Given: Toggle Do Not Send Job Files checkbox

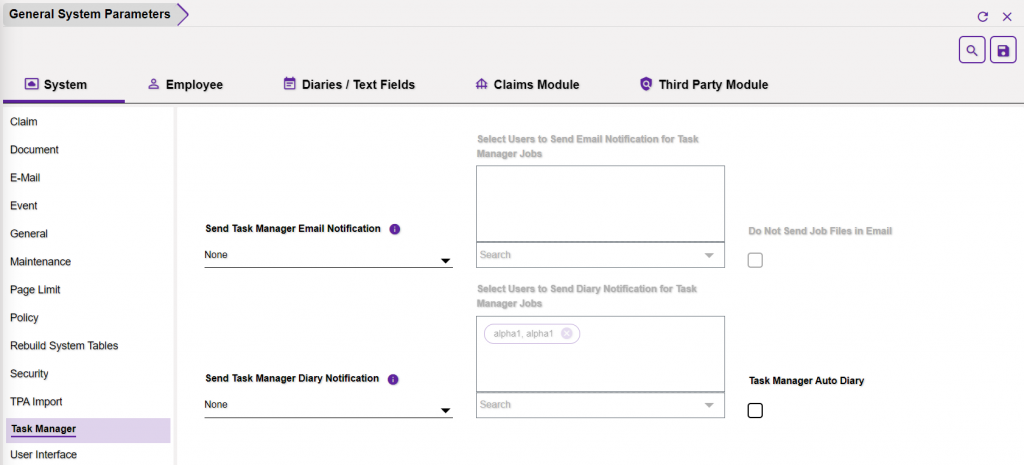Looking at the screenshot, I should (755, 260).
